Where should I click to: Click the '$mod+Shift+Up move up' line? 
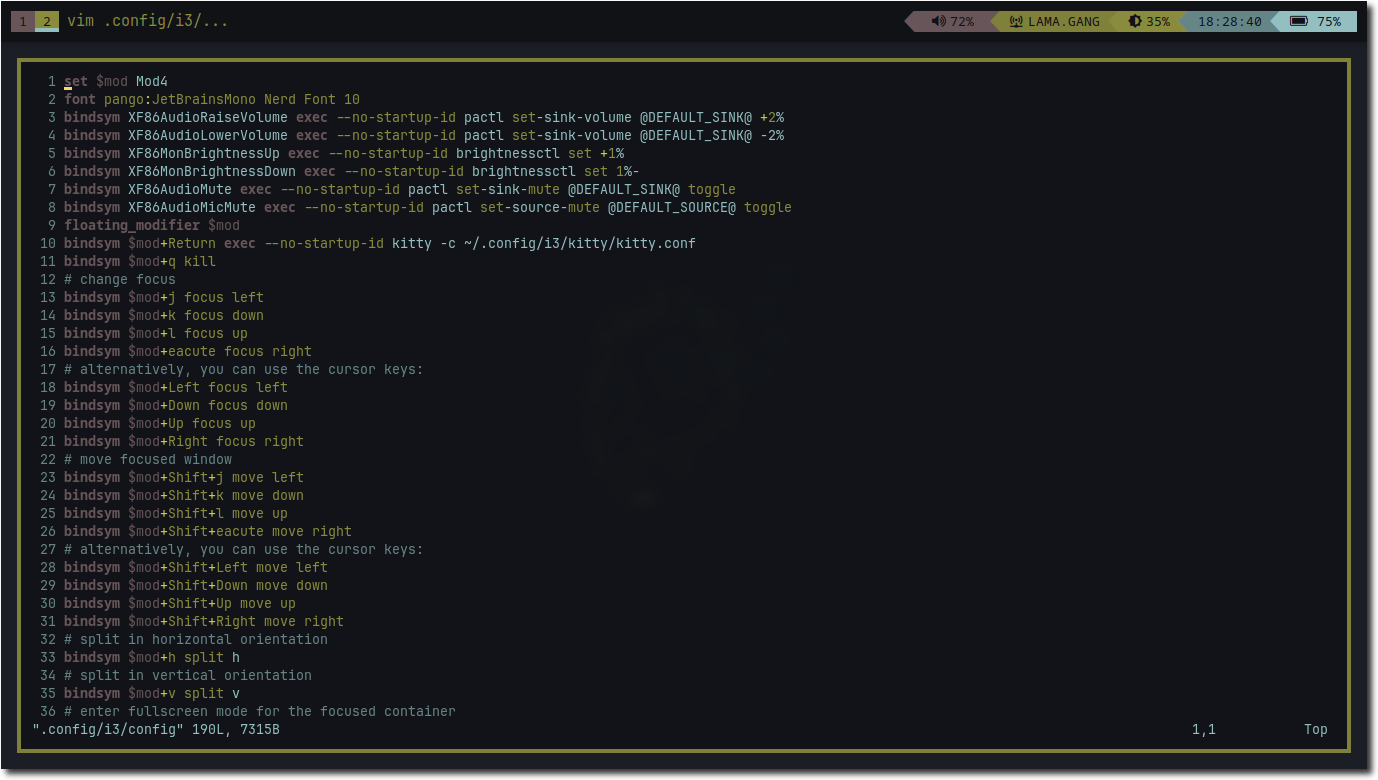(180, 603)
